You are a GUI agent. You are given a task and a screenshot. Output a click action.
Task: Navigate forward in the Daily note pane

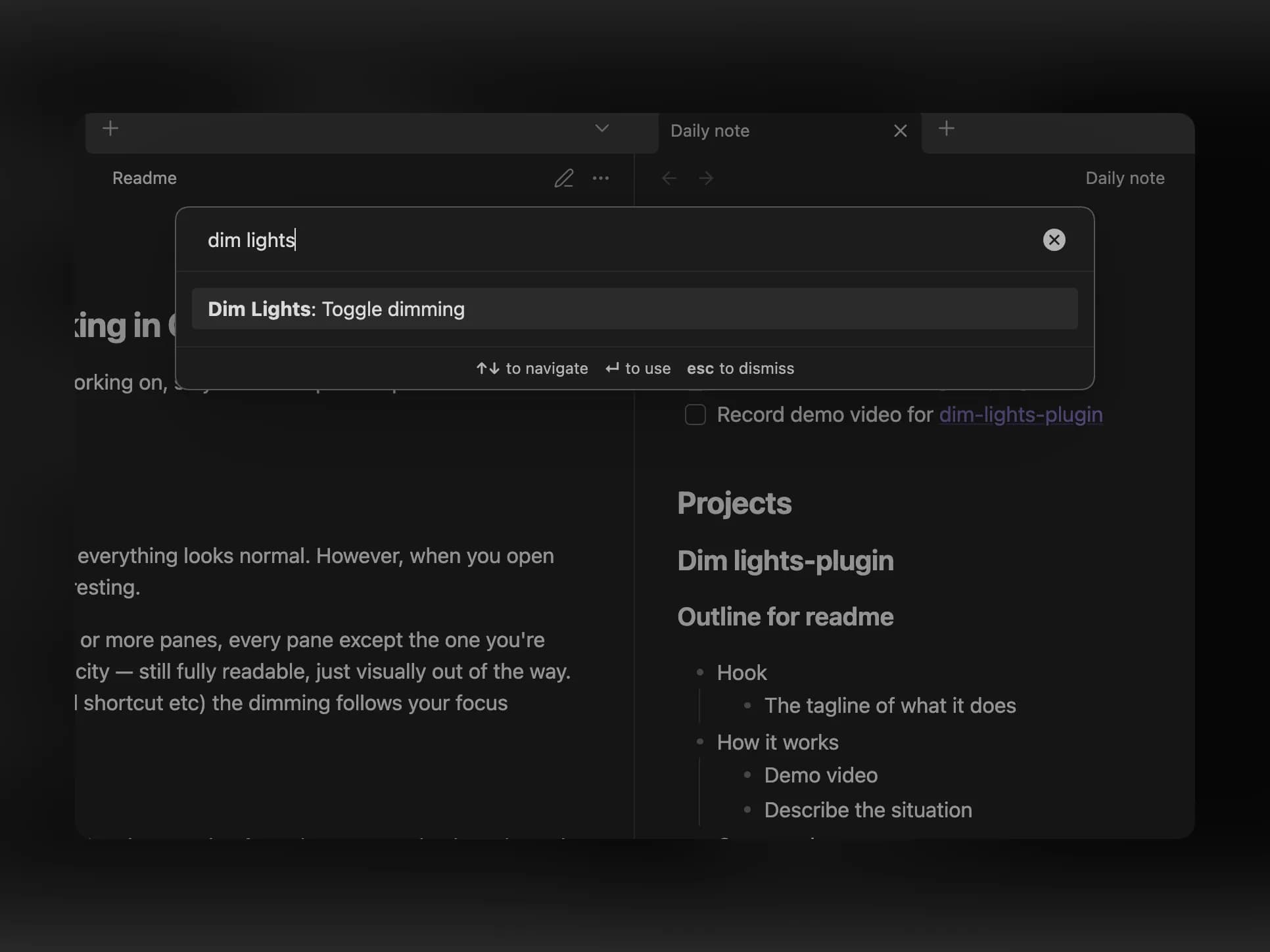click(705, 178)
